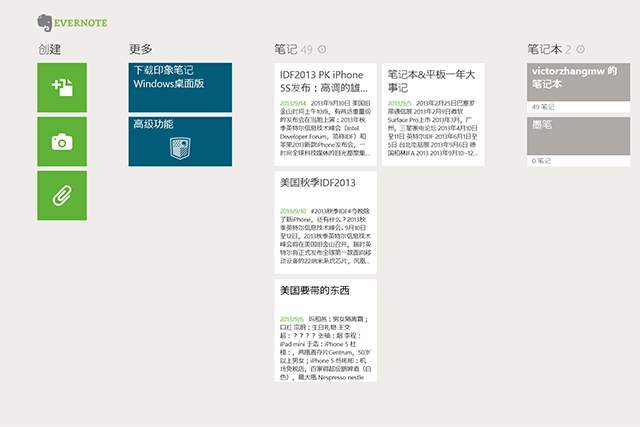Open the 墨笔 notebook tile
640x427 pixels.
click(x=578, y=142)
